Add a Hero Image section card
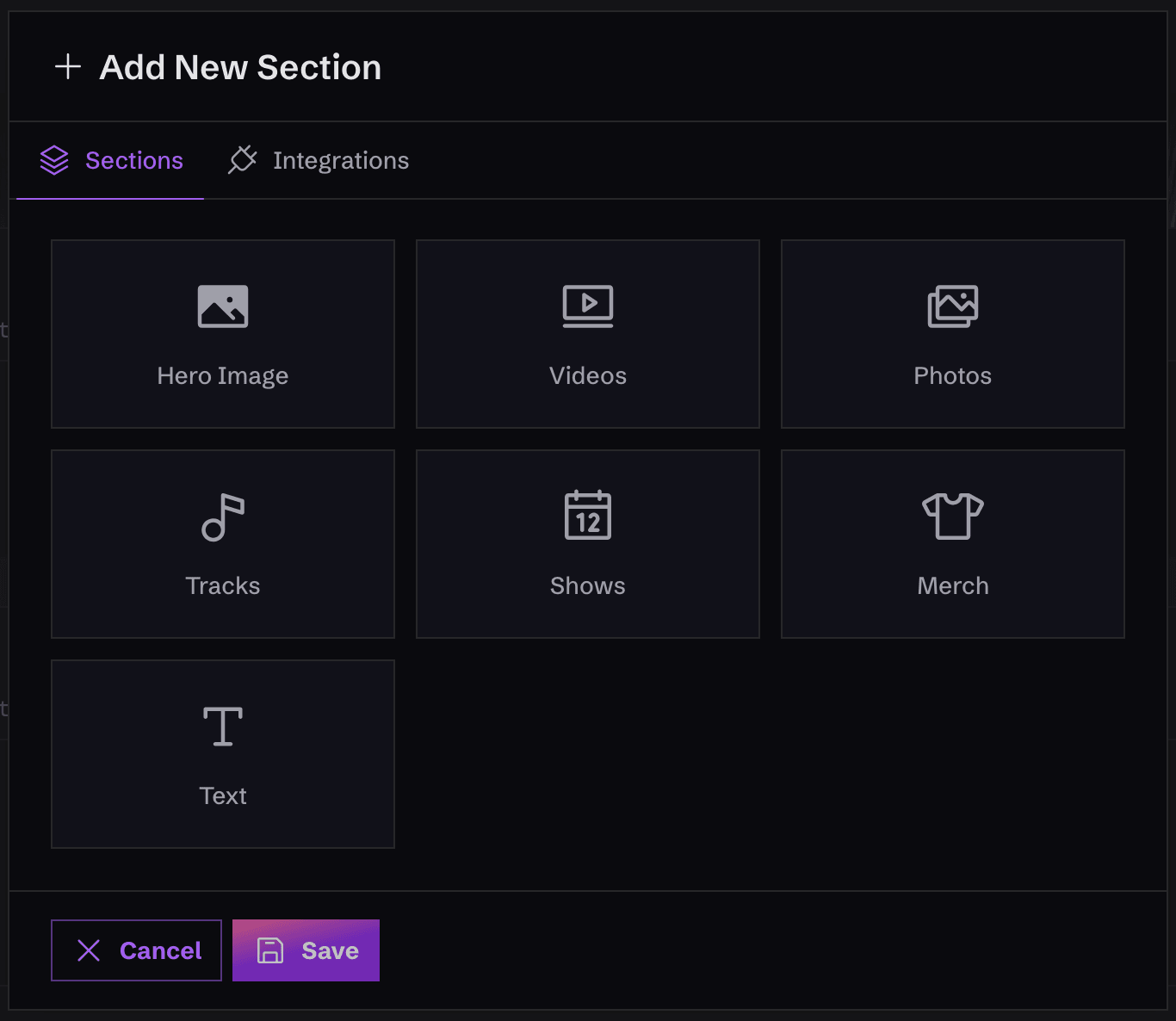 [223, 334]
